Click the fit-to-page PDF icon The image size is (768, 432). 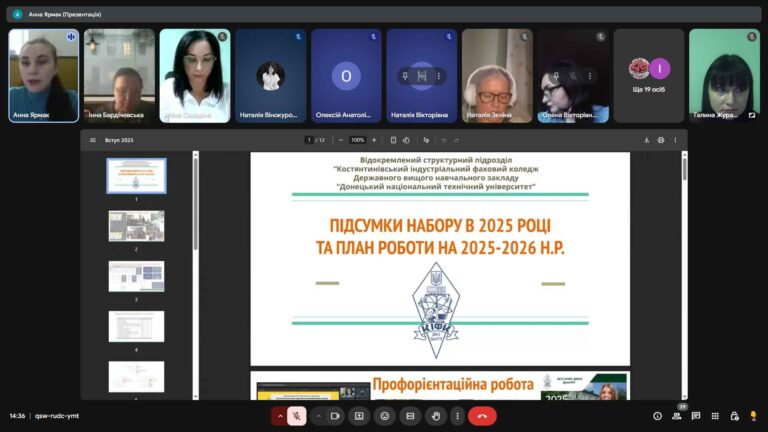coord(393,140)
